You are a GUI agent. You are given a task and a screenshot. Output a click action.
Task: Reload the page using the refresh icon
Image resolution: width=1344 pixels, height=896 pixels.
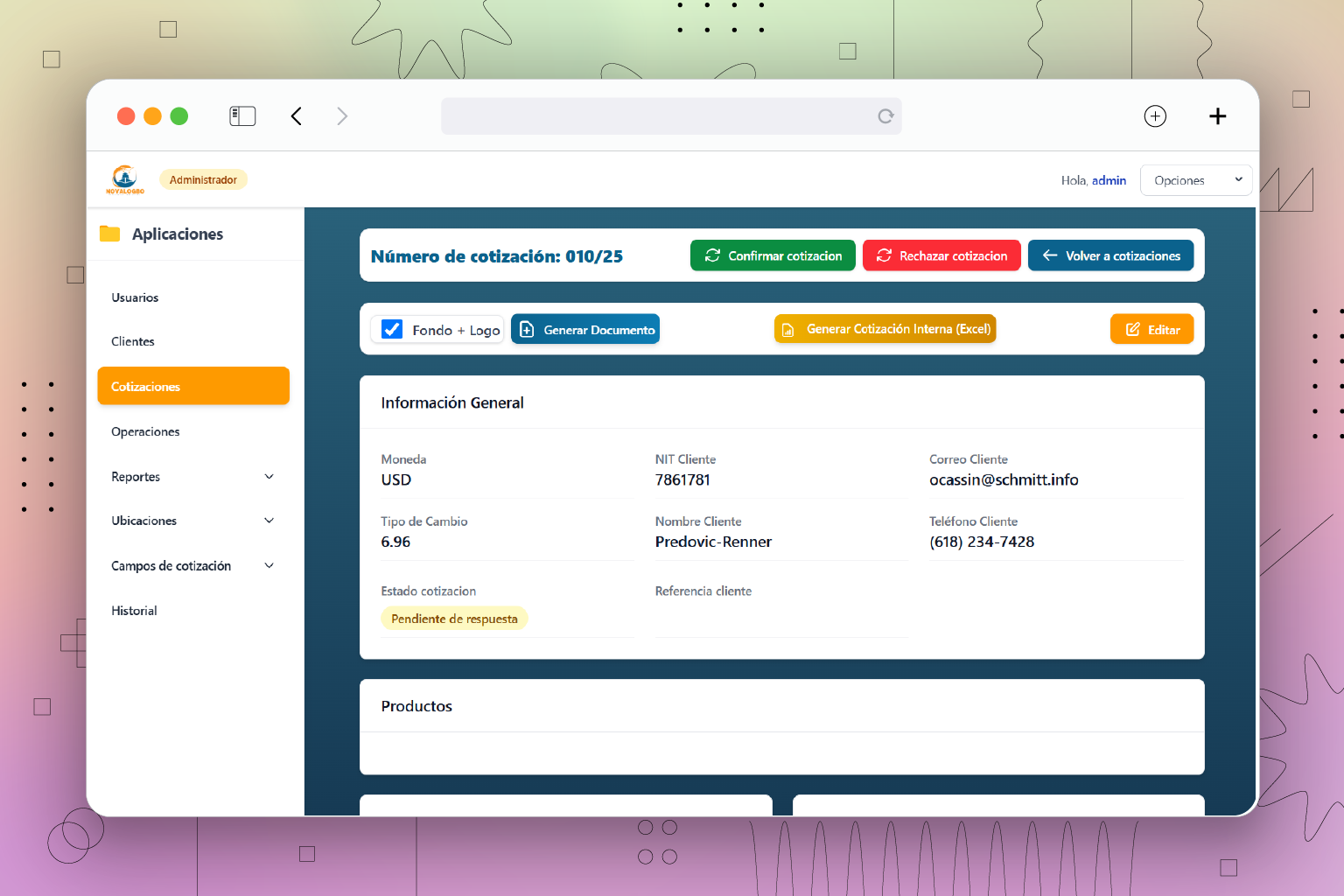885,116
